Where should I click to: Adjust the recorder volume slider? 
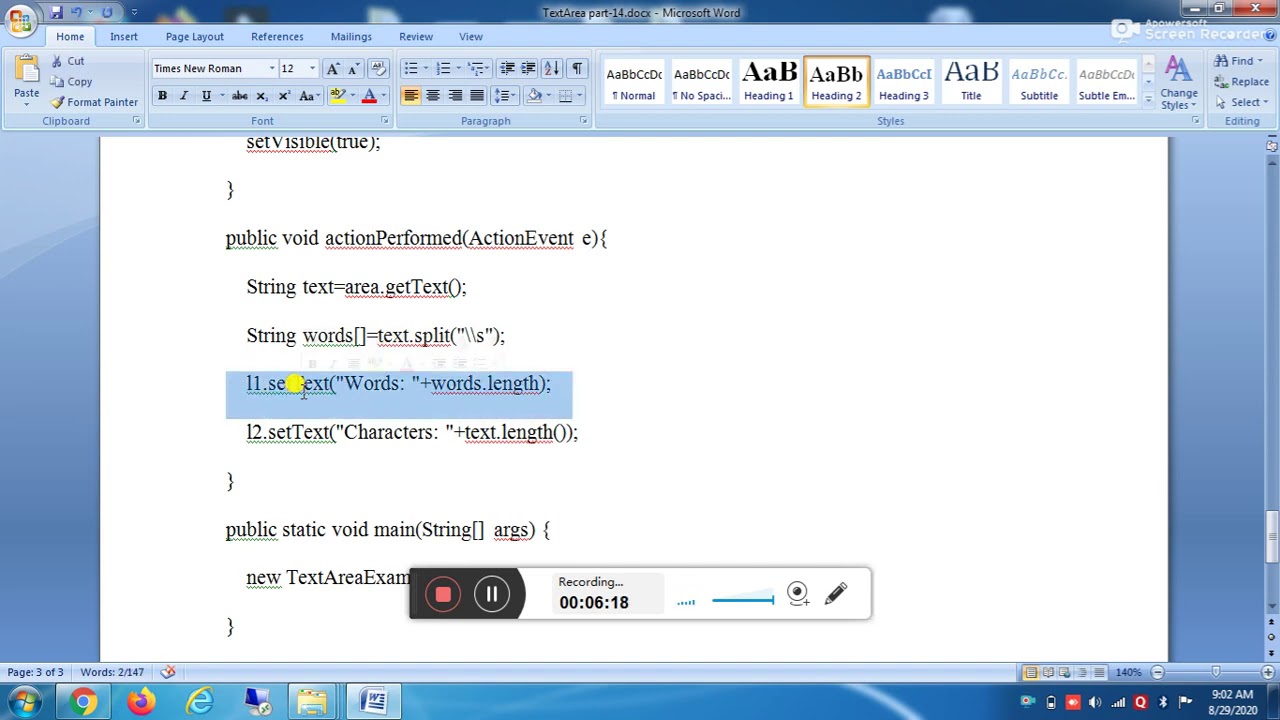click(x=743, y=600)
